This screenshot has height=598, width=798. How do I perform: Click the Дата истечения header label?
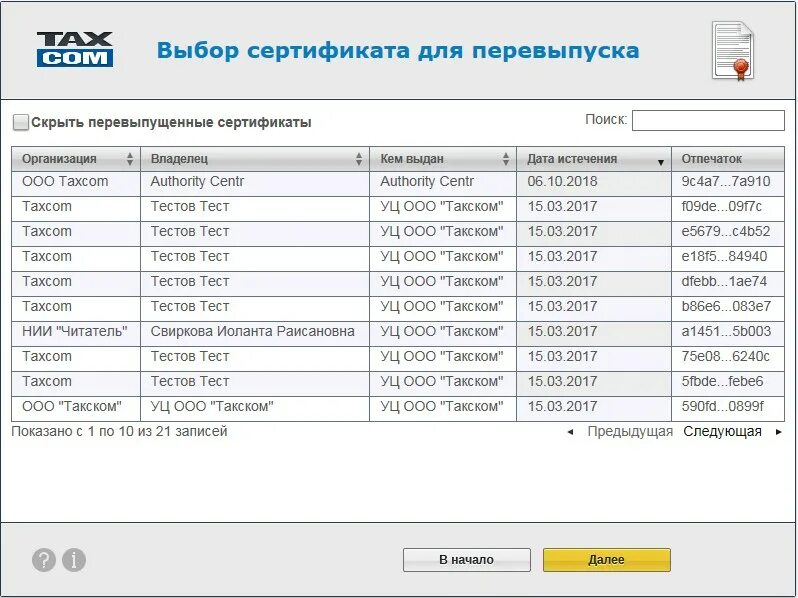[572, 159]
